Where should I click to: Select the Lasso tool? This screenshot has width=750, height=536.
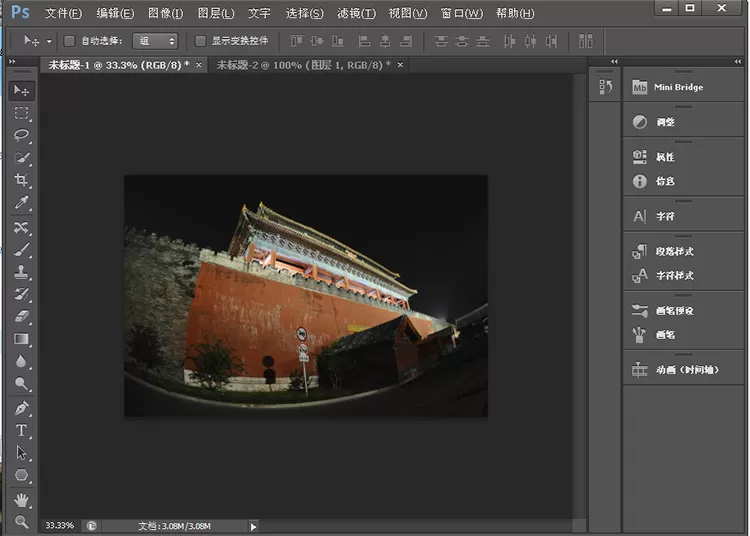21,135
